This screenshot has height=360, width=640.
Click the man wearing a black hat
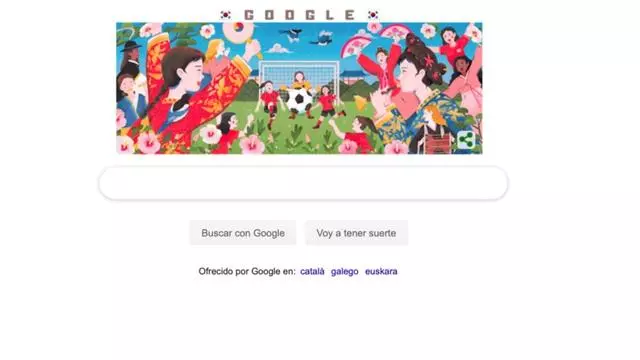tap(131, 59)
